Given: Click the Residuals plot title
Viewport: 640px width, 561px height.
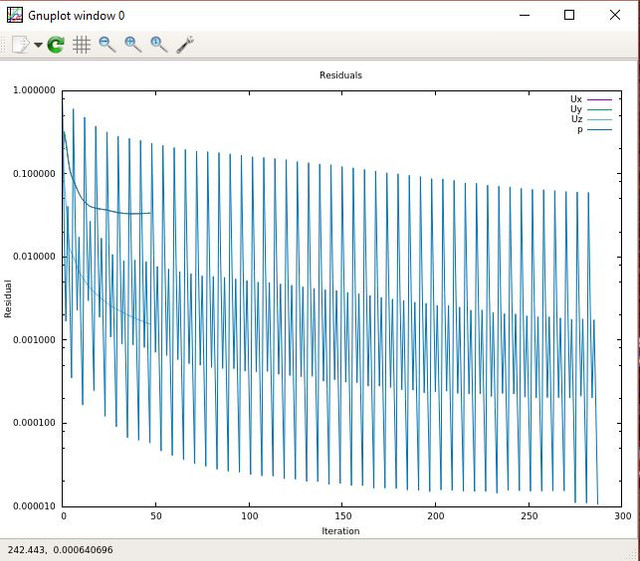Looking at the screenshot, I should (x=340, y=75).
